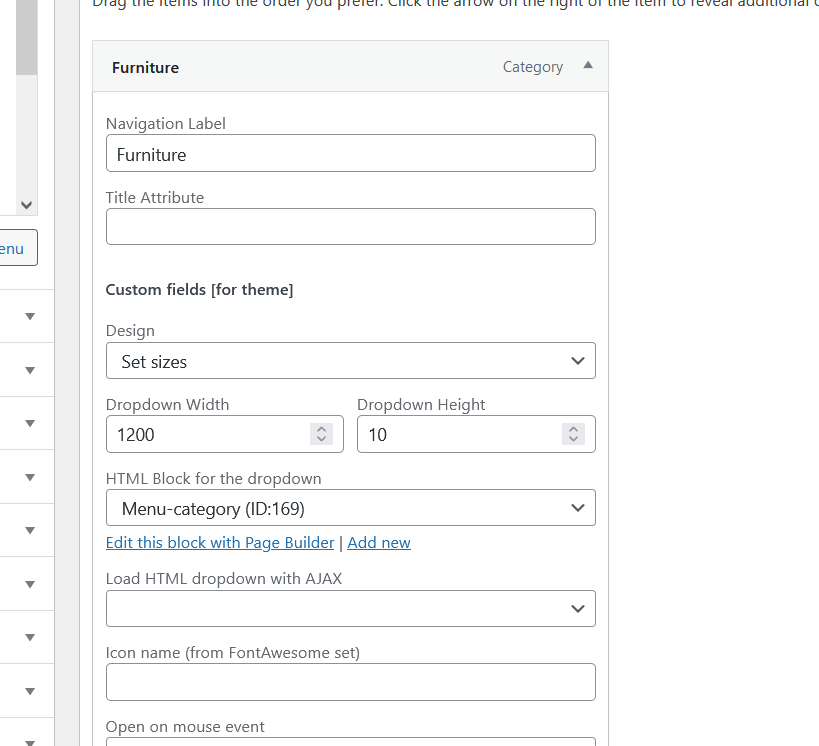The height and width of the screenshot is (746, 819).
Task: Click the Navigation Label text field
Action: coord(350,154)
